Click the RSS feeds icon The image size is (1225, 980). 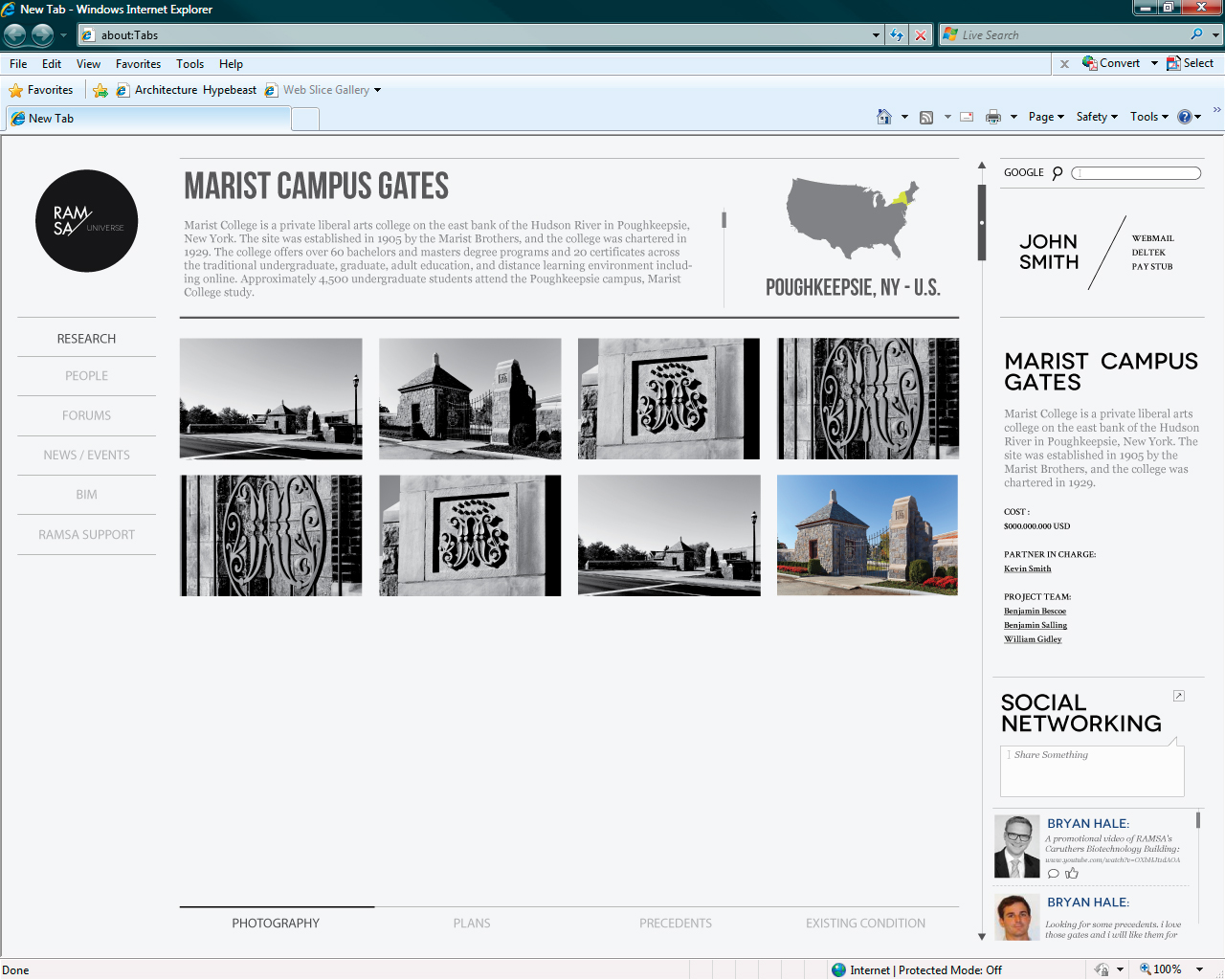coord(926,118)
